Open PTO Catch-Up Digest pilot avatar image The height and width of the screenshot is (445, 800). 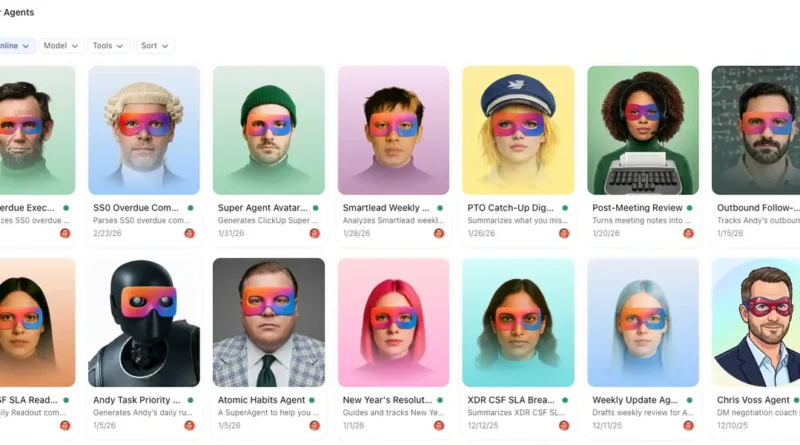(x=518, y=130)
